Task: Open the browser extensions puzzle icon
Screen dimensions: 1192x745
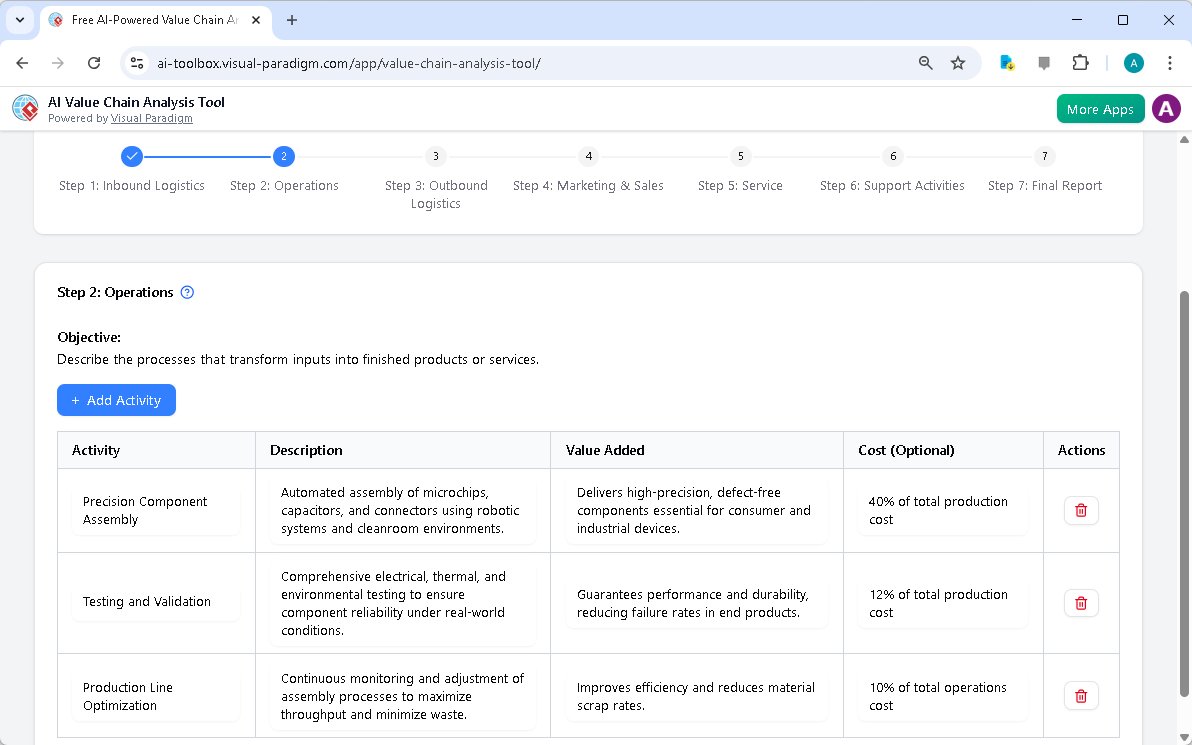Action: coord(1080,62)
